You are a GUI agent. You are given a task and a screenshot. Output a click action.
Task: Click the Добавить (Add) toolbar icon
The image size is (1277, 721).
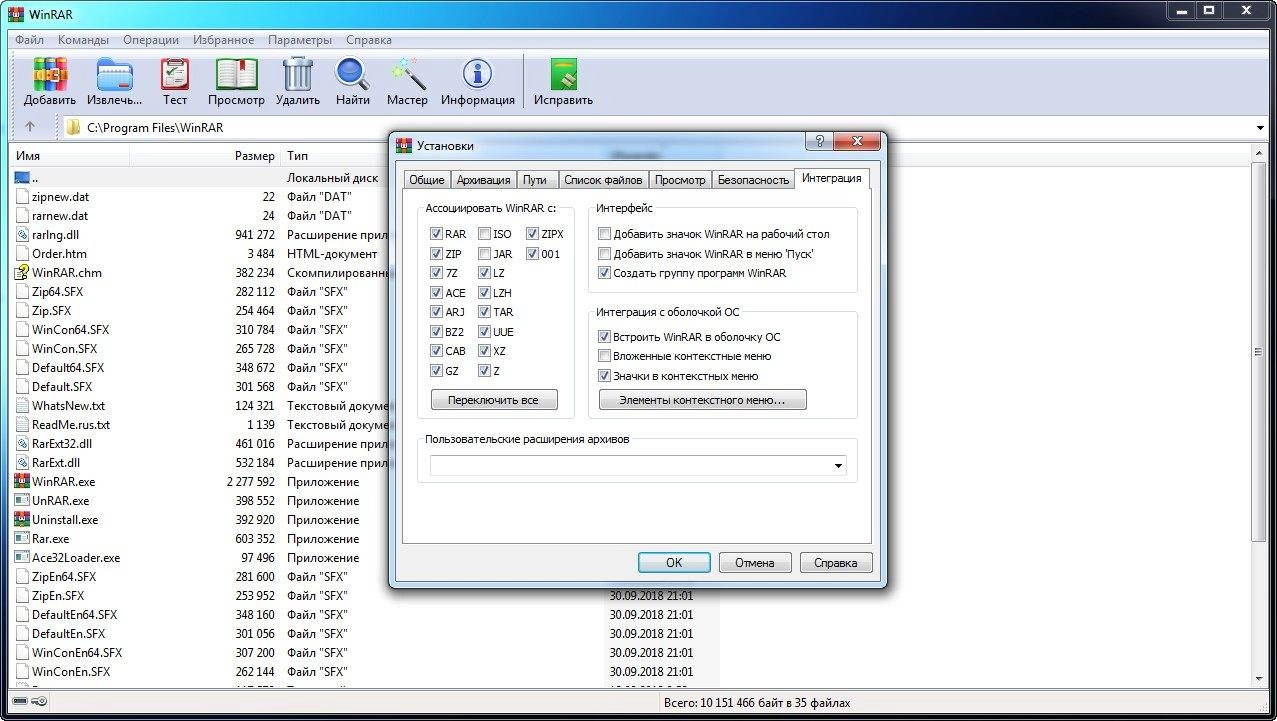click(50, 76)
